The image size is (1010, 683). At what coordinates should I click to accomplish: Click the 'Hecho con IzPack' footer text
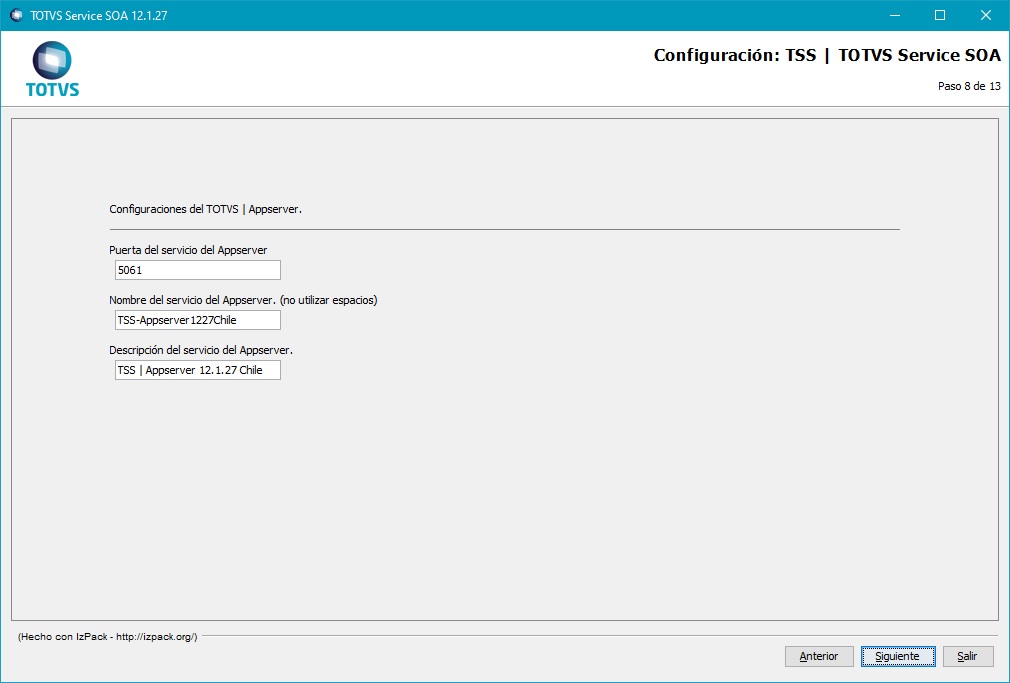108,637
